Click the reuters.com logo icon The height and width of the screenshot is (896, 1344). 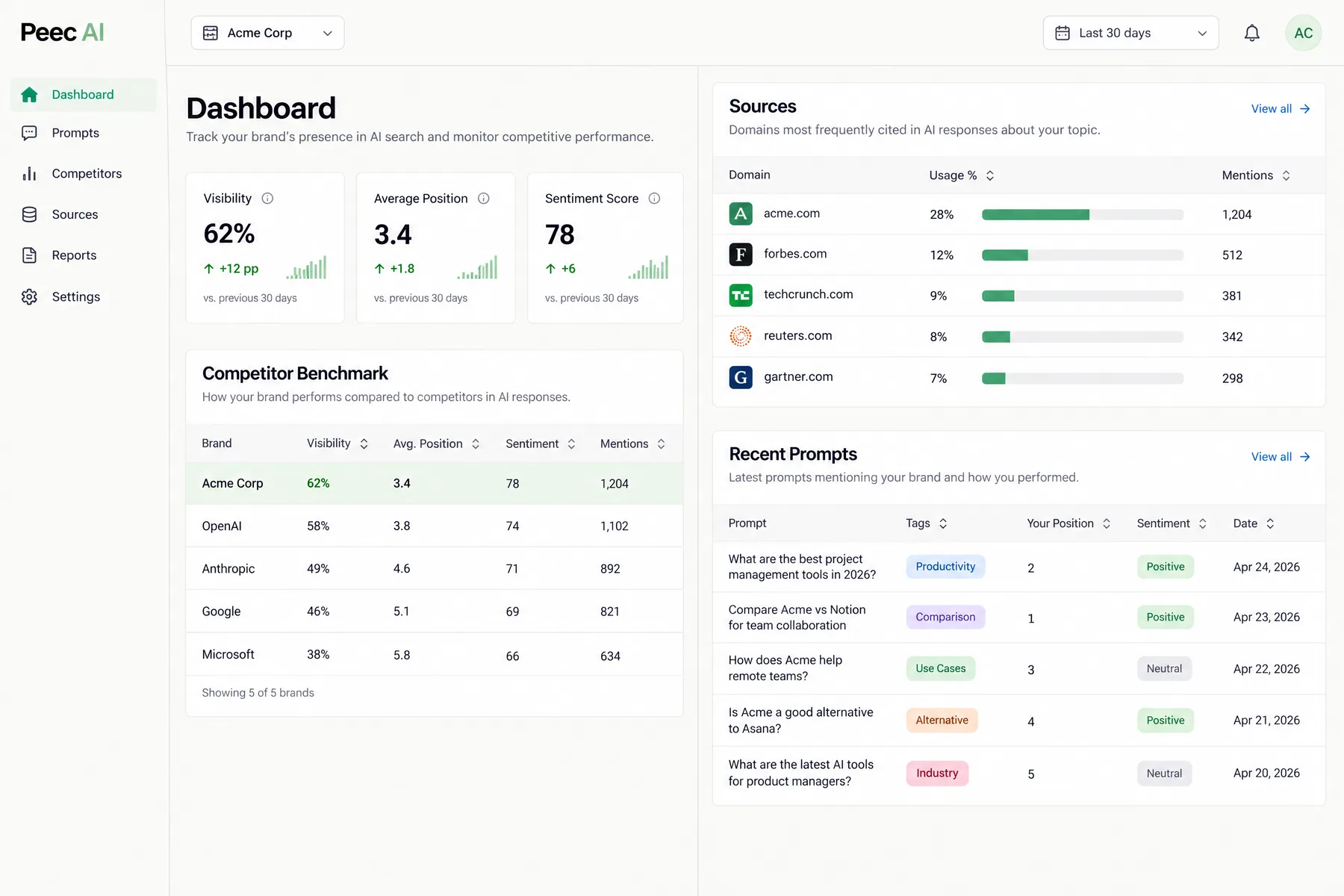pyautogui.click(x=741, y=336)
